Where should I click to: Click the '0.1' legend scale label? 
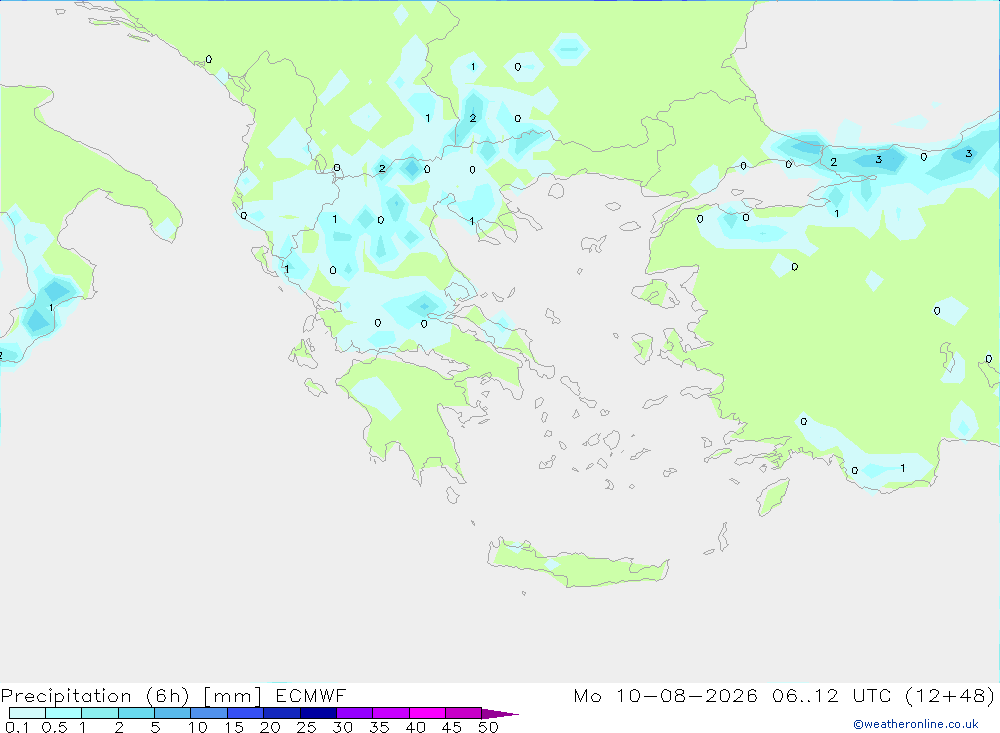click(x=17, y=727)
